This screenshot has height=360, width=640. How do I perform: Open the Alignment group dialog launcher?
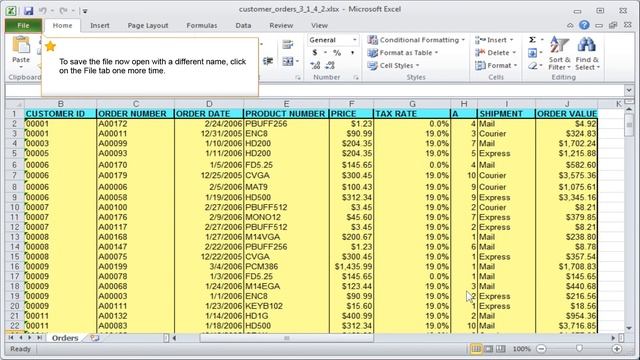point(298,77)
